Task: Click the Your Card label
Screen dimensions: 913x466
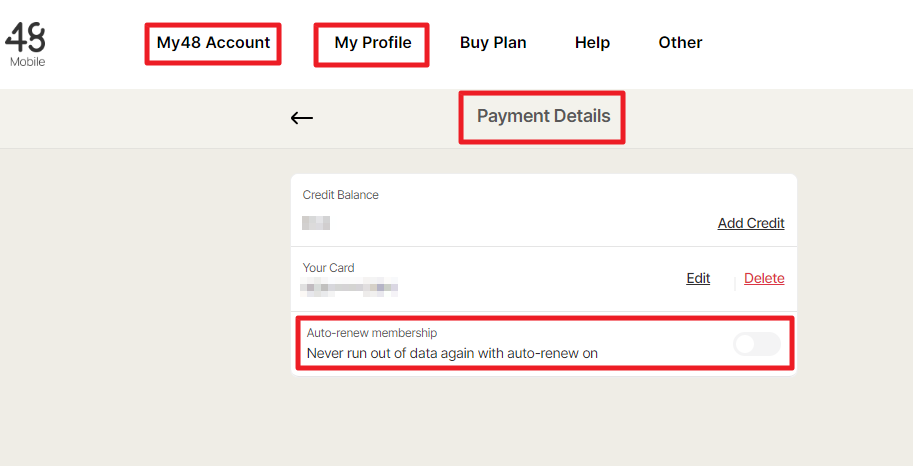Action: click(x=329, y=268)
